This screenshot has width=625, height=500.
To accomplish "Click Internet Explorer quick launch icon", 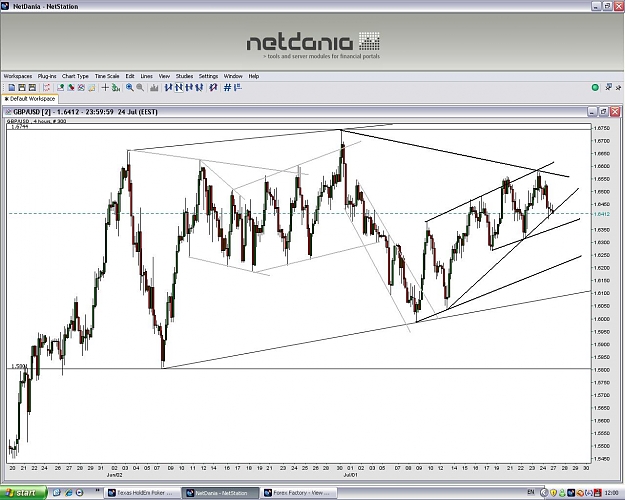I will [68, 493].
